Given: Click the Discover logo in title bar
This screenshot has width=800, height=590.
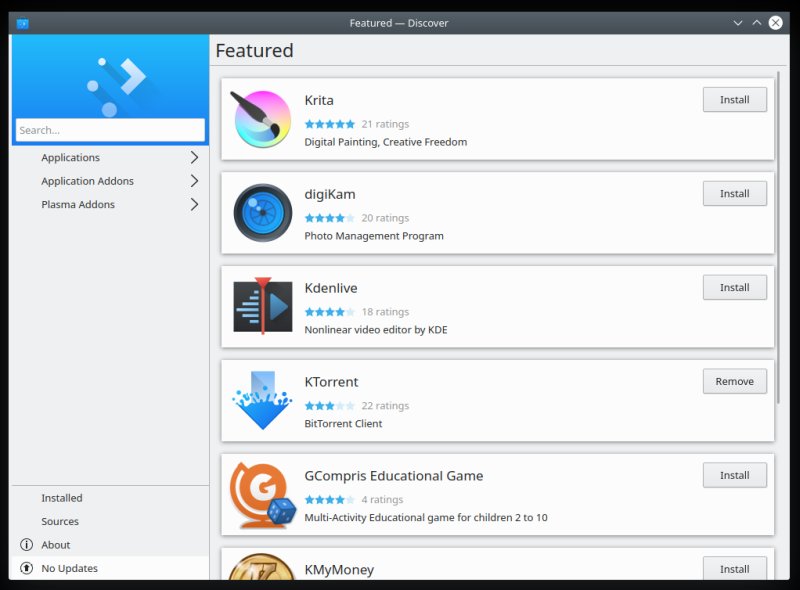Looking at the screenshot, I should point(22,23).
